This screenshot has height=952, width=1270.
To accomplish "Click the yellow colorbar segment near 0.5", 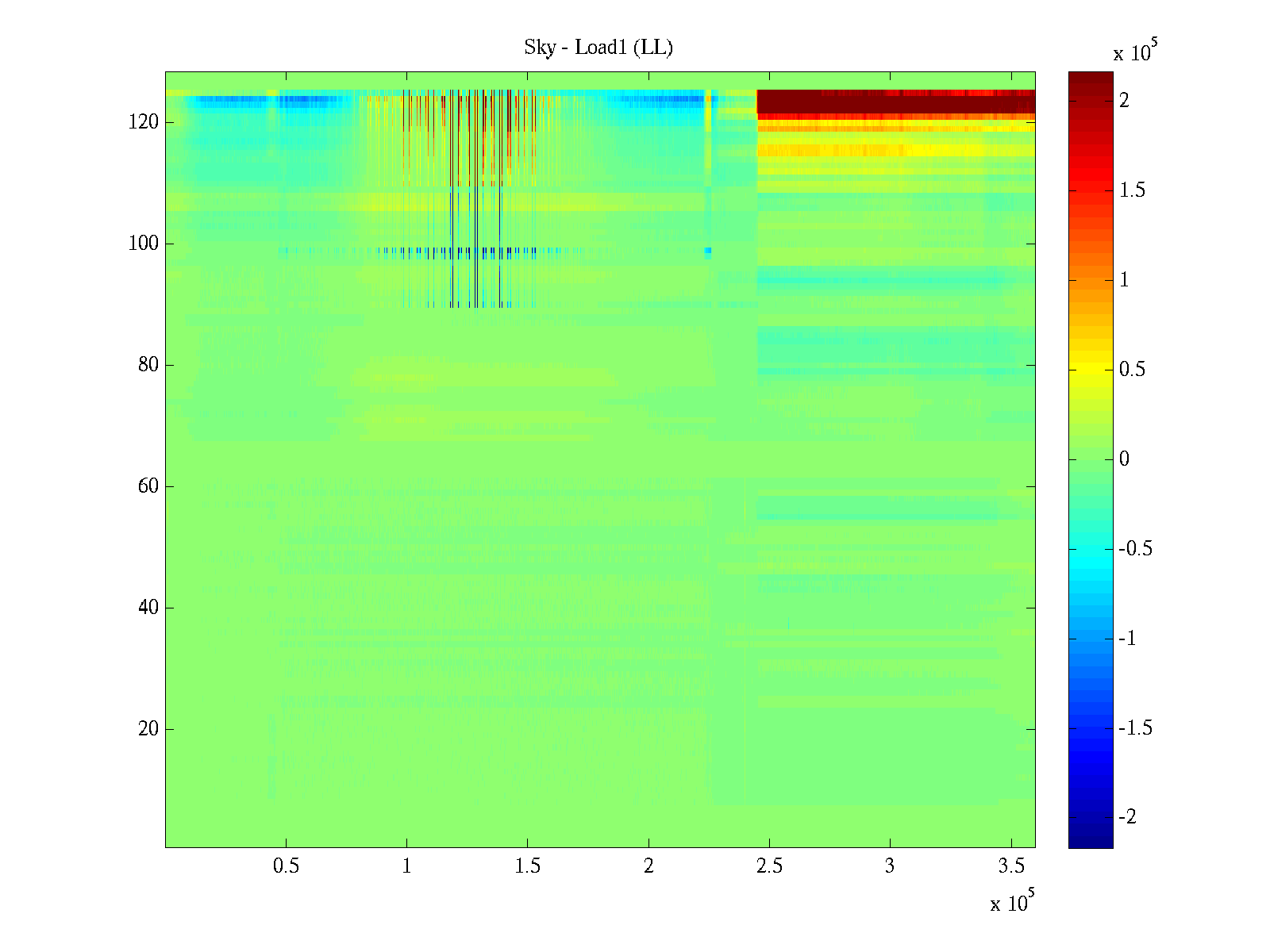I will (1090, 370).
